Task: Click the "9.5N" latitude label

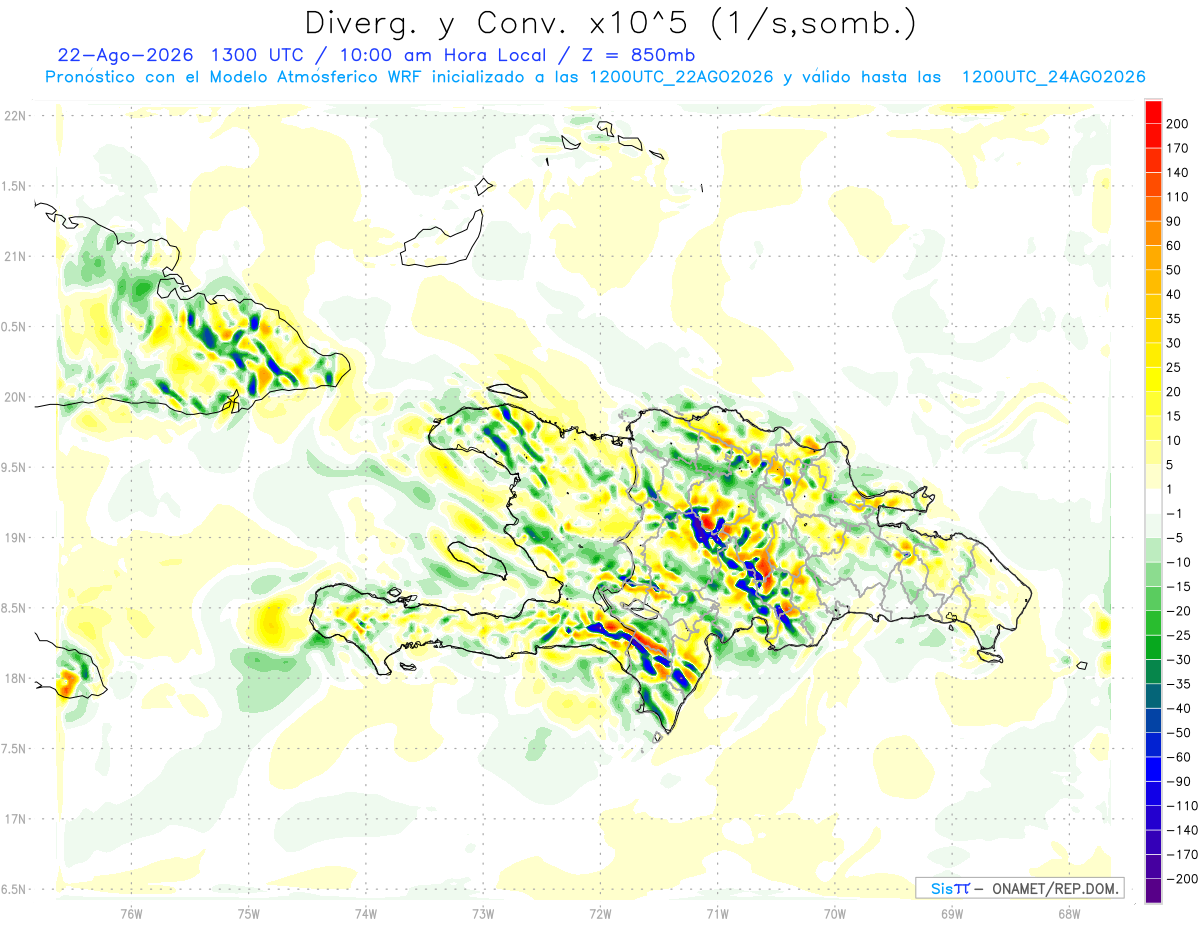Action: pyautogui.click(x=15, y=468)
